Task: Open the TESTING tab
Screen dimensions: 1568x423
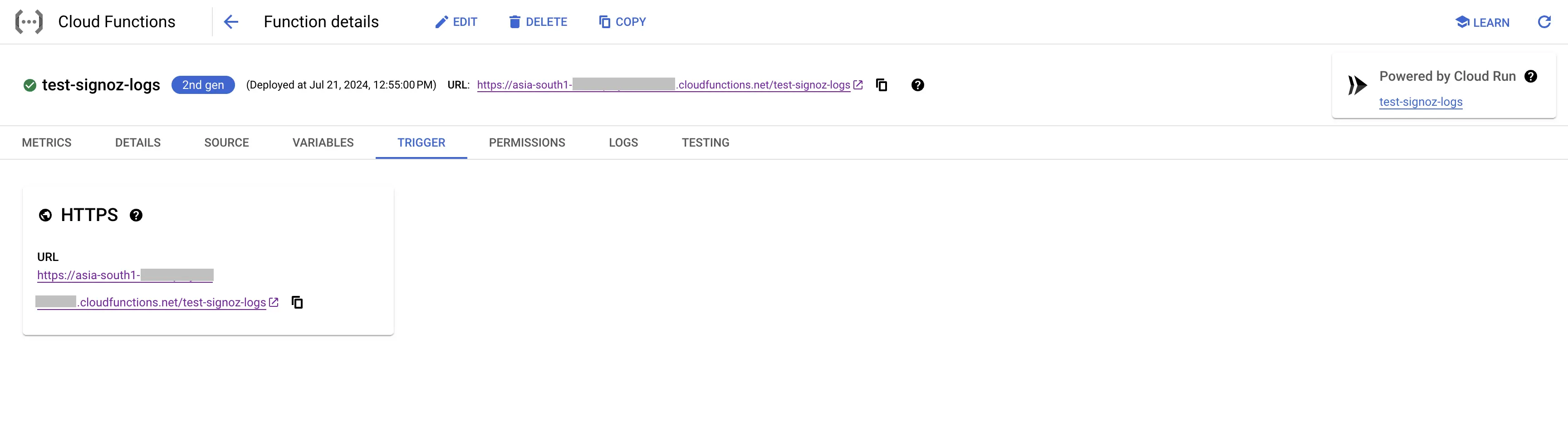Action: pos(706,143)
